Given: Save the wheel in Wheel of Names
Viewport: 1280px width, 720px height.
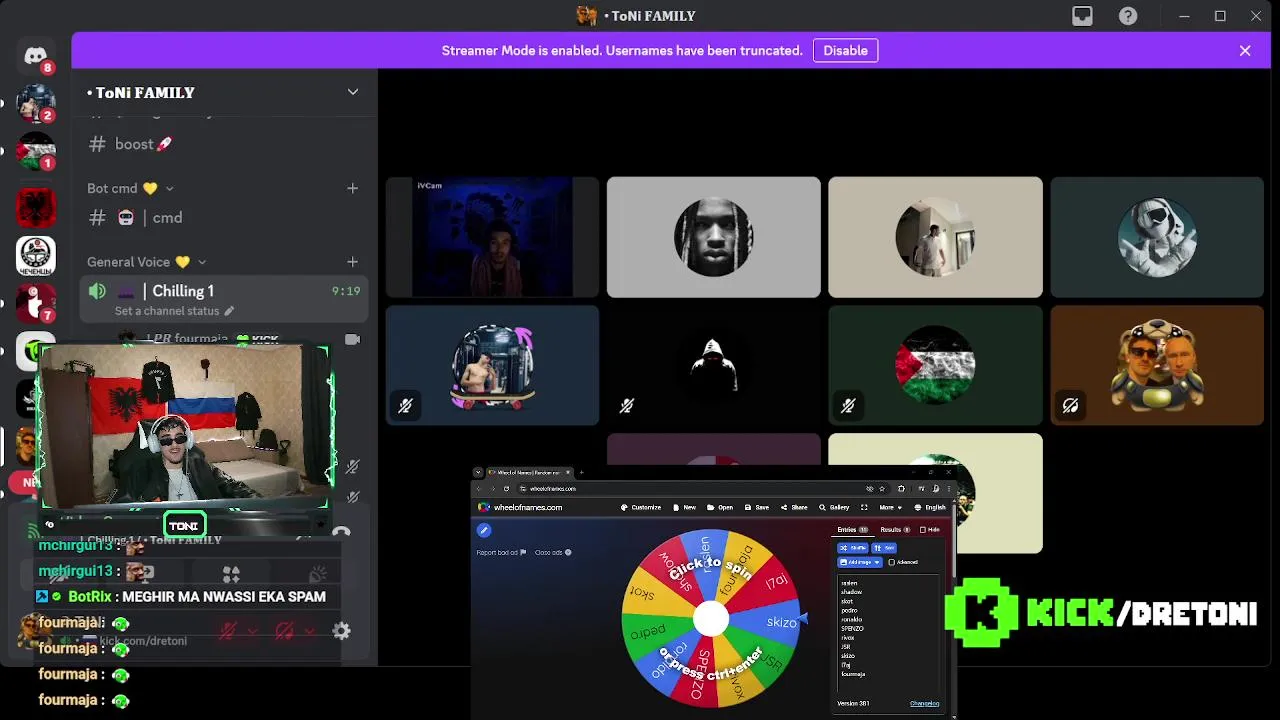Looking at the screenshot, I should [756, 507].
